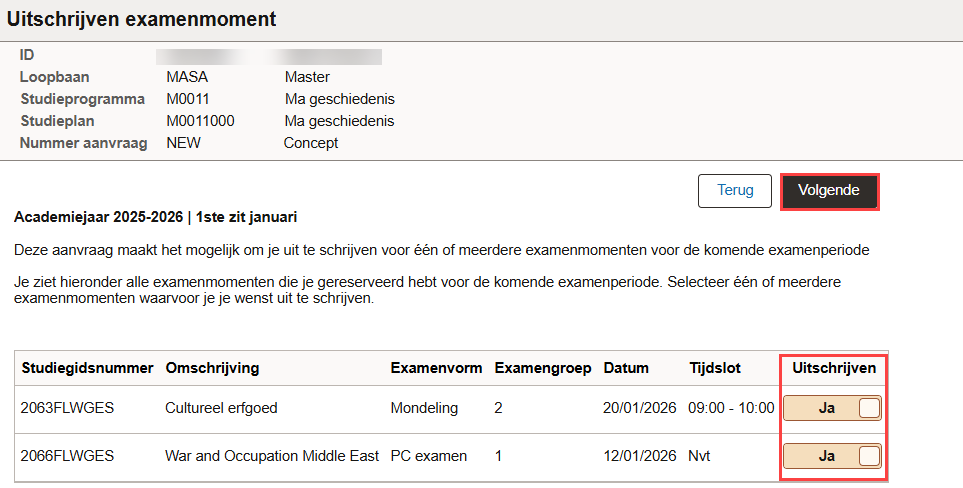The height and width of the screenshot is (488, 963).
Task: Click the Uitschrijven examenmoment page title
Action: pyautogui.click(x=142, y=19)
